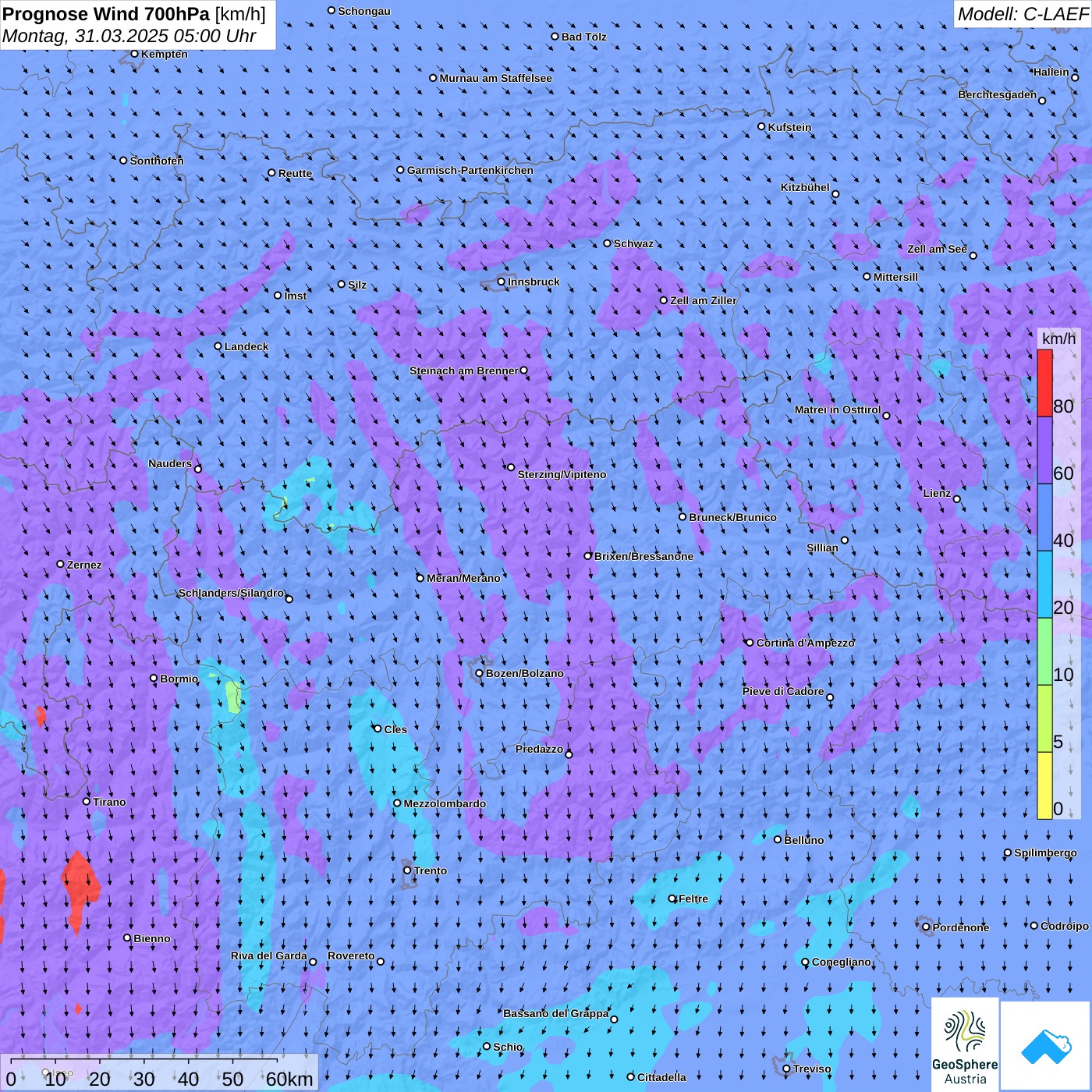
Task: Pick the blue 40–60 legend segment
Action: coord(1044,518)
